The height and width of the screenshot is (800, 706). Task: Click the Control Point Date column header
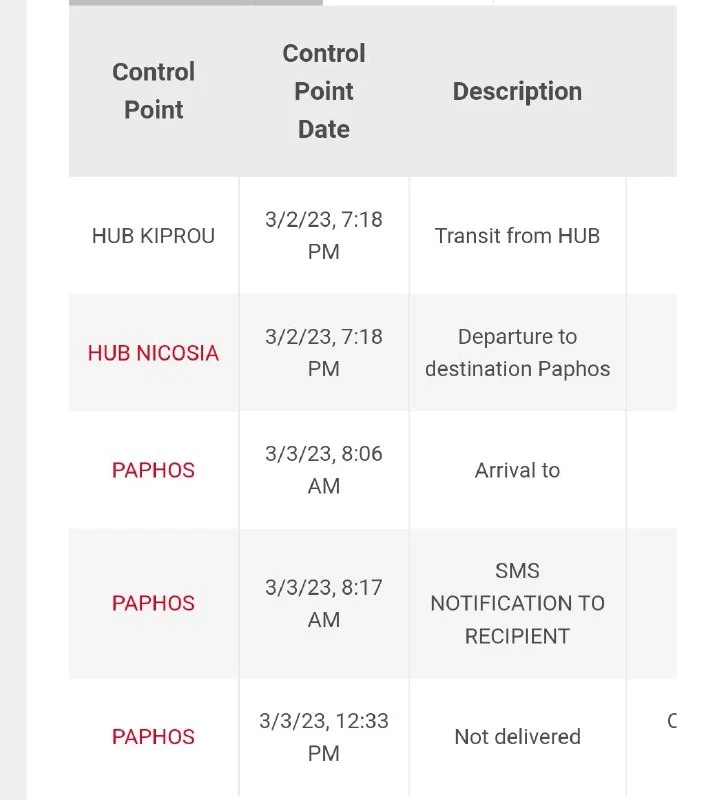pos(323,91)
